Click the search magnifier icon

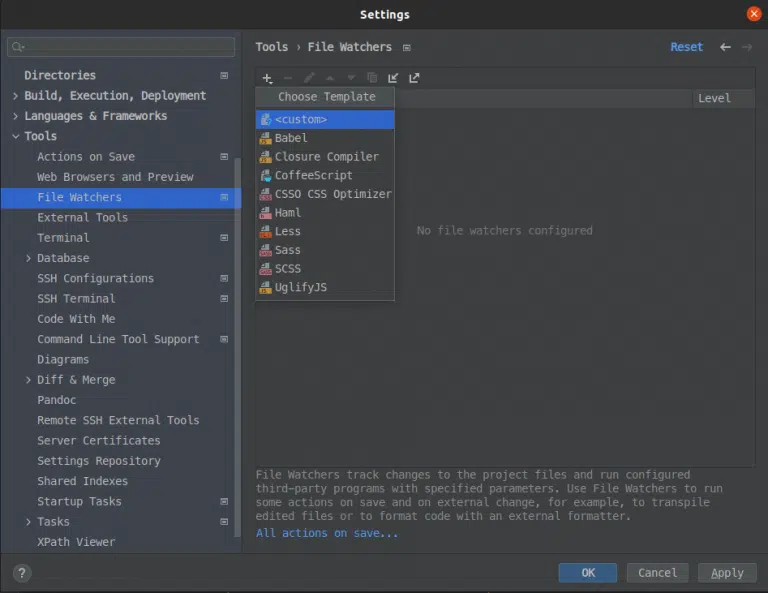[x=18, y=47]
